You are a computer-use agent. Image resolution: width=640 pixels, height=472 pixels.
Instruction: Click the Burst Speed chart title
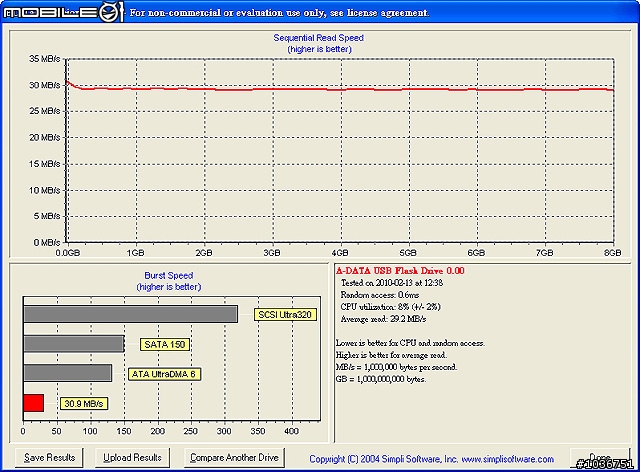click(169, 276)
